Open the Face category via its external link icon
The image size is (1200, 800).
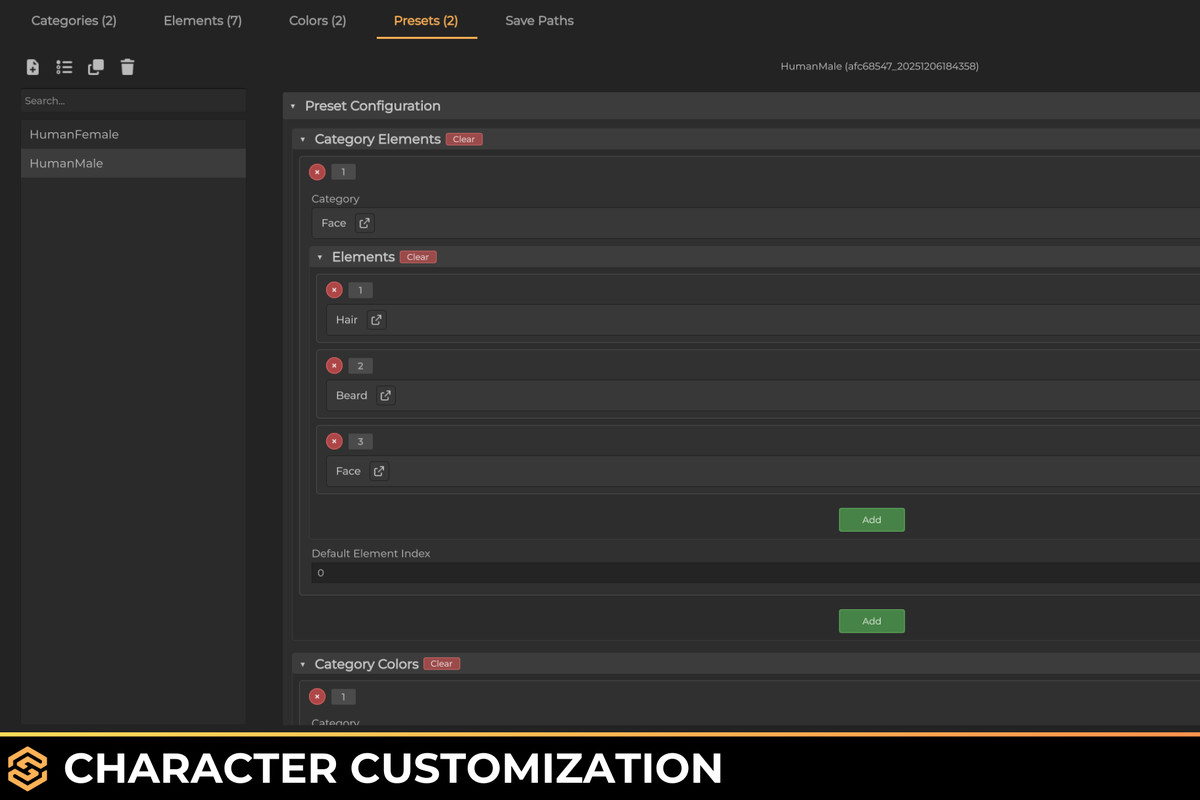pyautogui.click(x=364, y=223)
